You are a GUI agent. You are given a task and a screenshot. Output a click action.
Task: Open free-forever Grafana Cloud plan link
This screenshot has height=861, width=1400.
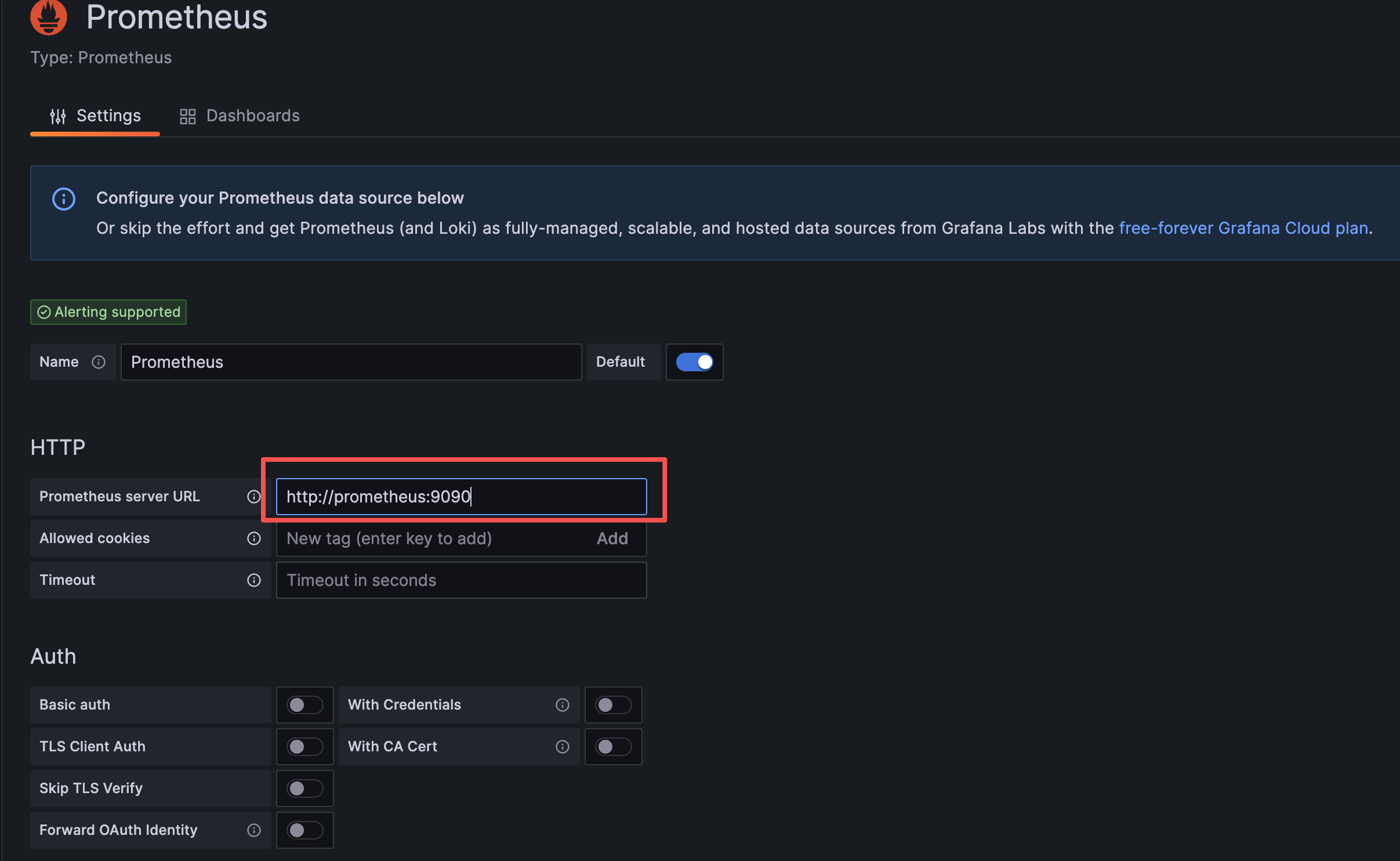1243,228
